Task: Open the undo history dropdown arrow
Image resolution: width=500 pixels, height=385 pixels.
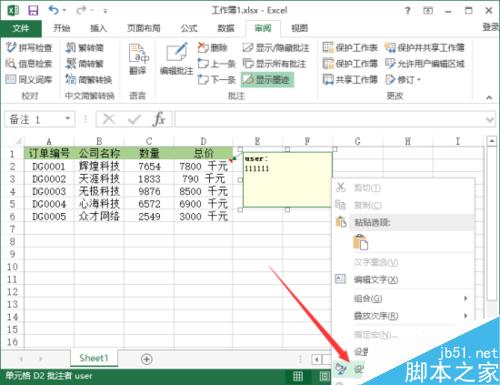Action: click(x=64, y=11)
